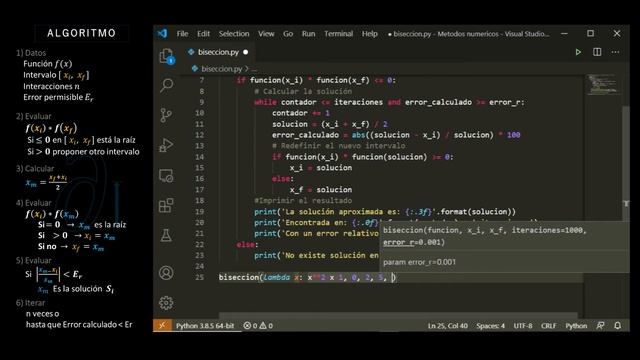The width and height of the screenshot is (640, 360).
Task: Open the Terminal menu
Action: [x=338, y=34]
